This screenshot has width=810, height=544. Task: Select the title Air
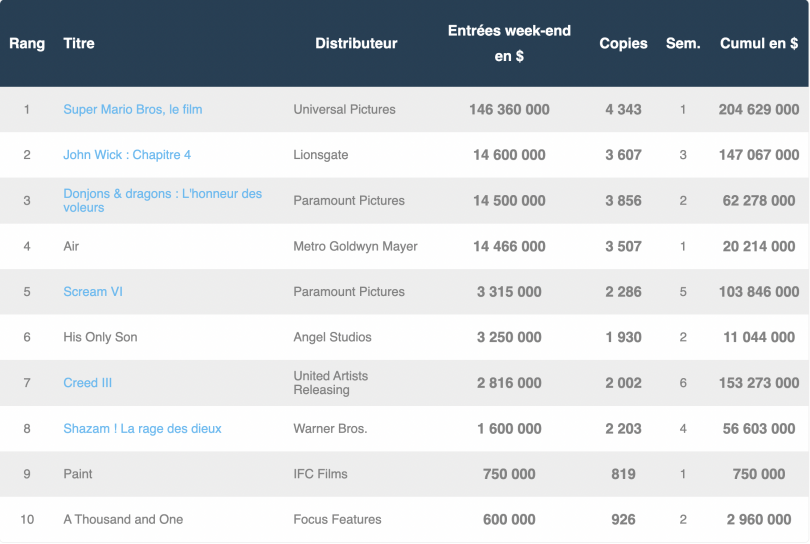71,246
